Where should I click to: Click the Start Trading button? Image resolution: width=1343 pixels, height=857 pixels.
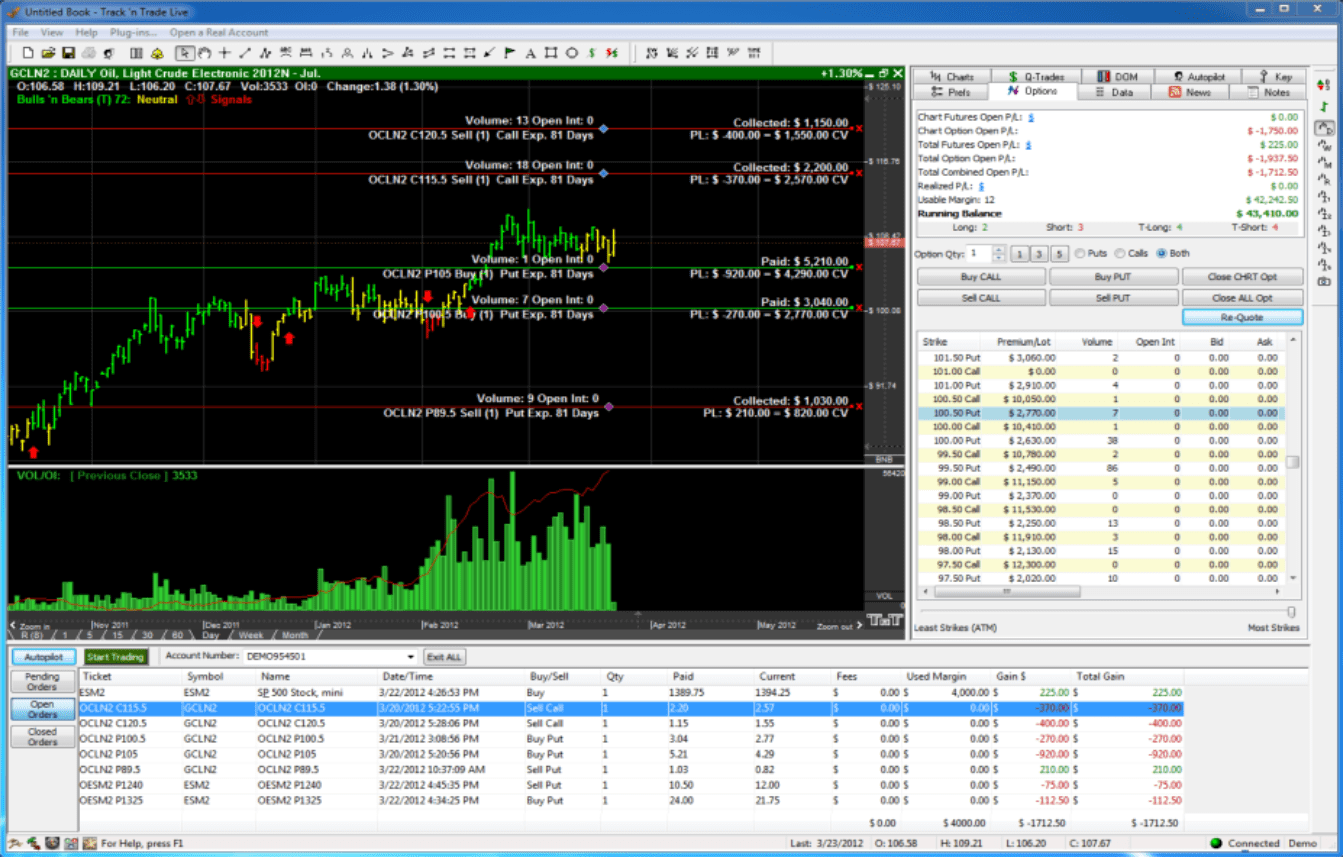(115, 657)
